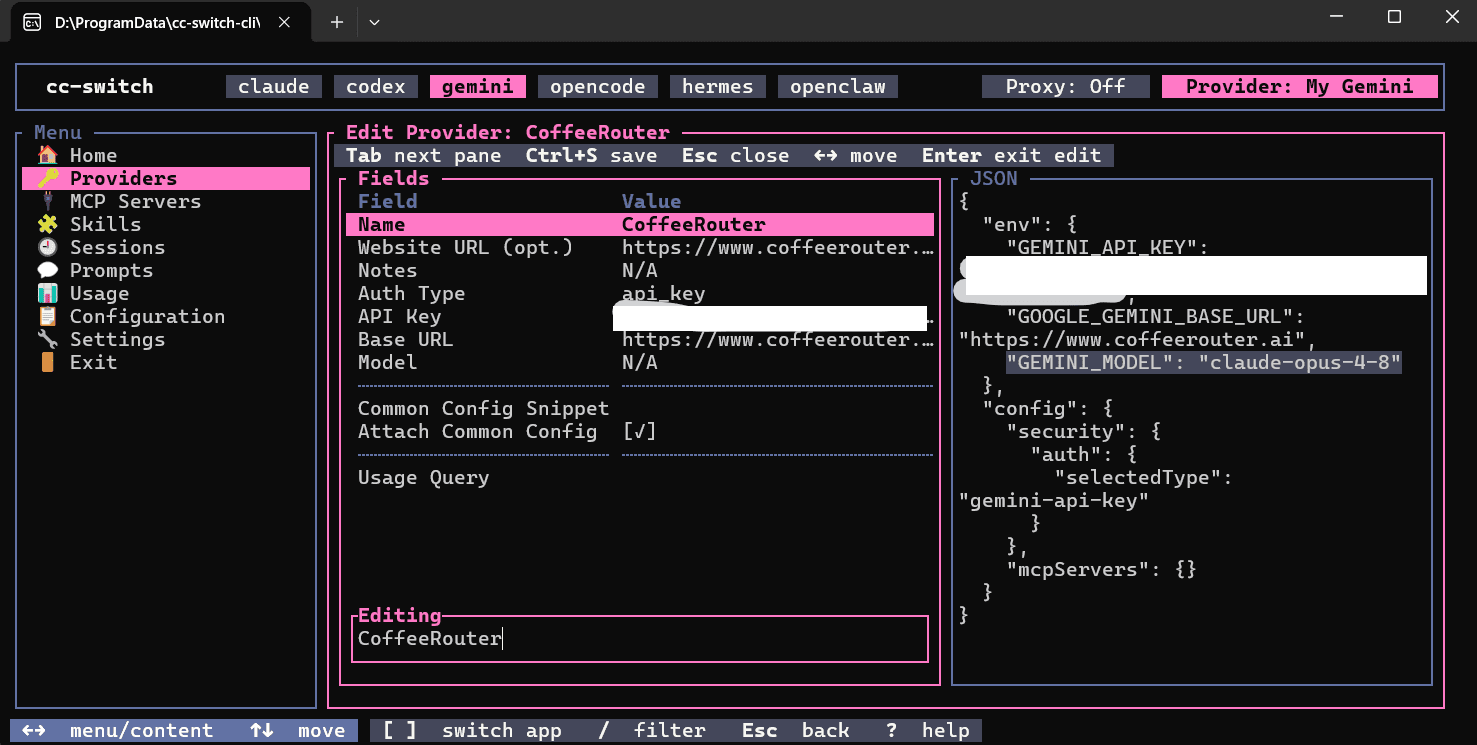This screenshot has height=745, width=1477.
Task: Toggle the Attach Common Config checkbox
Action: tap(639, 432)
